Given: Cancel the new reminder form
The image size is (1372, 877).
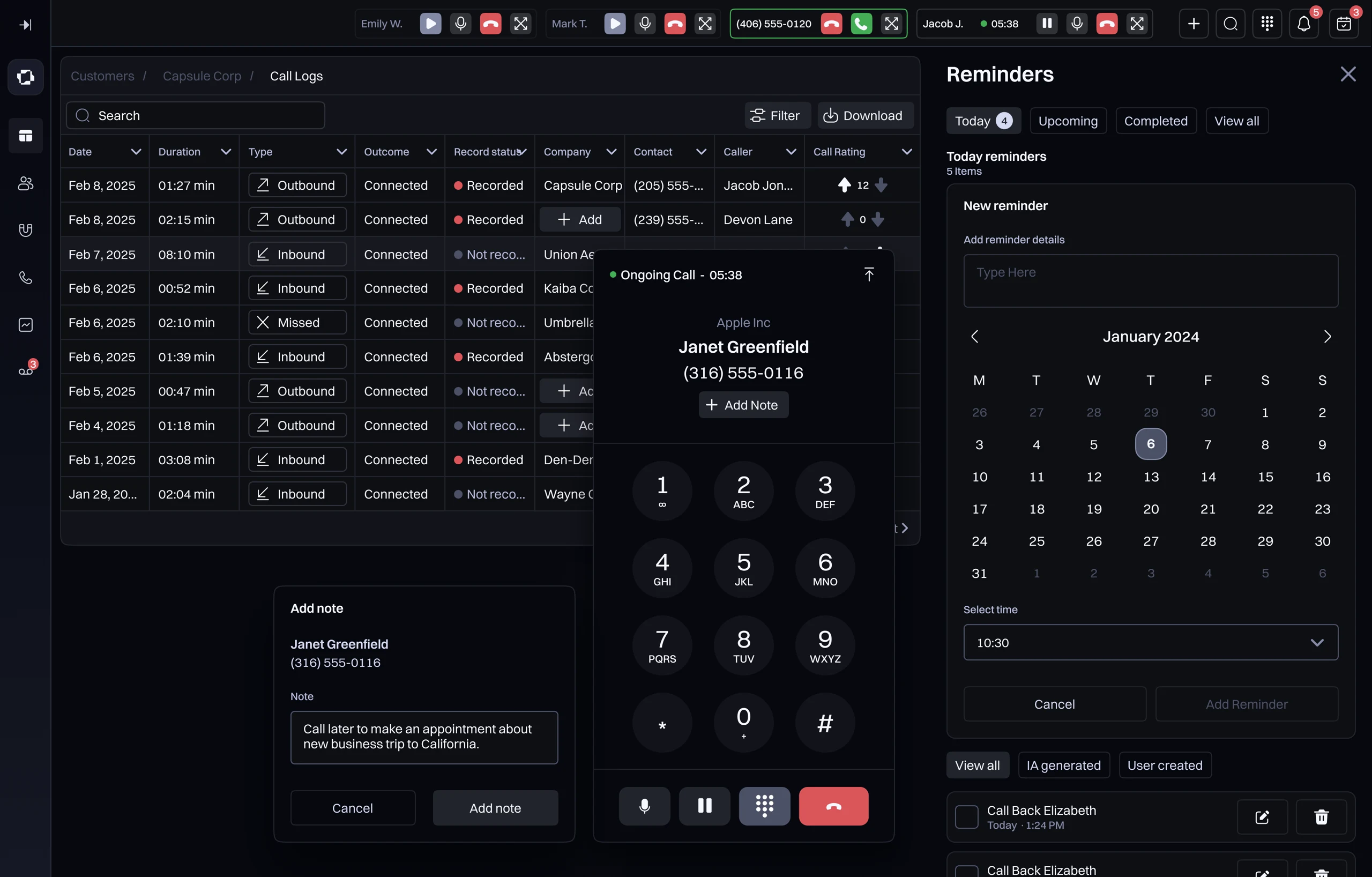Looking at the screenshot, I should tap(1054, 704).
